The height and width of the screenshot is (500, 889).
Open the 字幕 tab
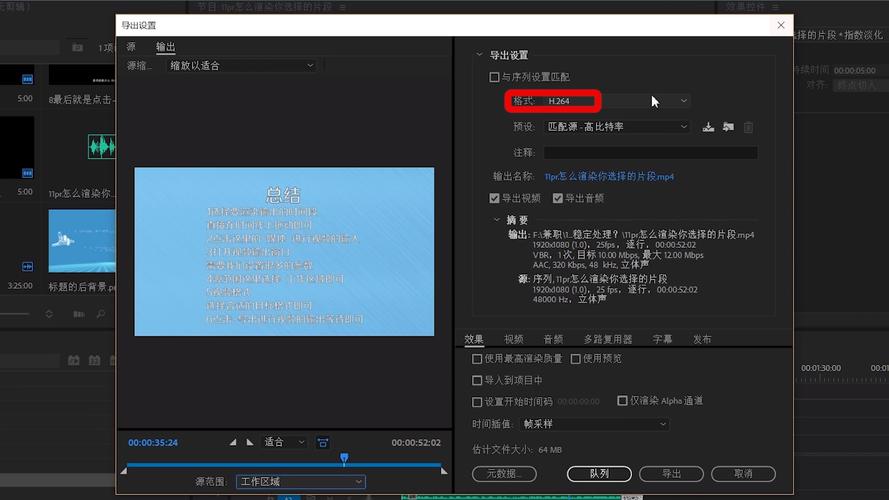[x=662, y=339]
